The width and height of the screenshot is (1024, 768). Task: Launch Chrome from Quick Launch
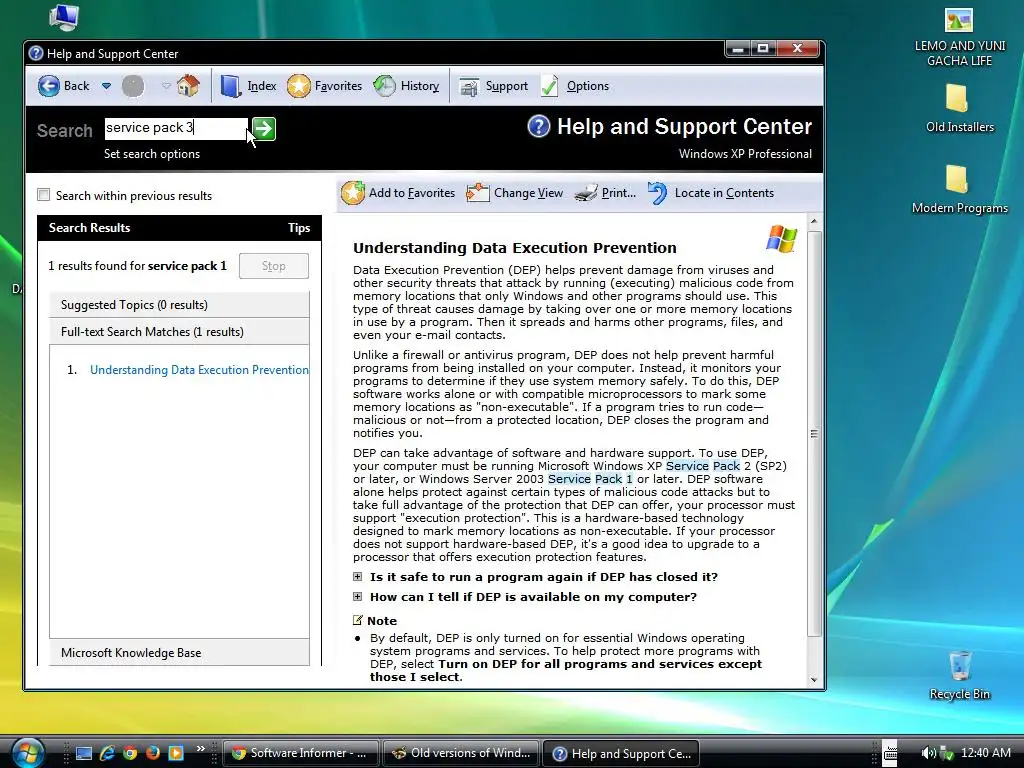tap(130, 753)
